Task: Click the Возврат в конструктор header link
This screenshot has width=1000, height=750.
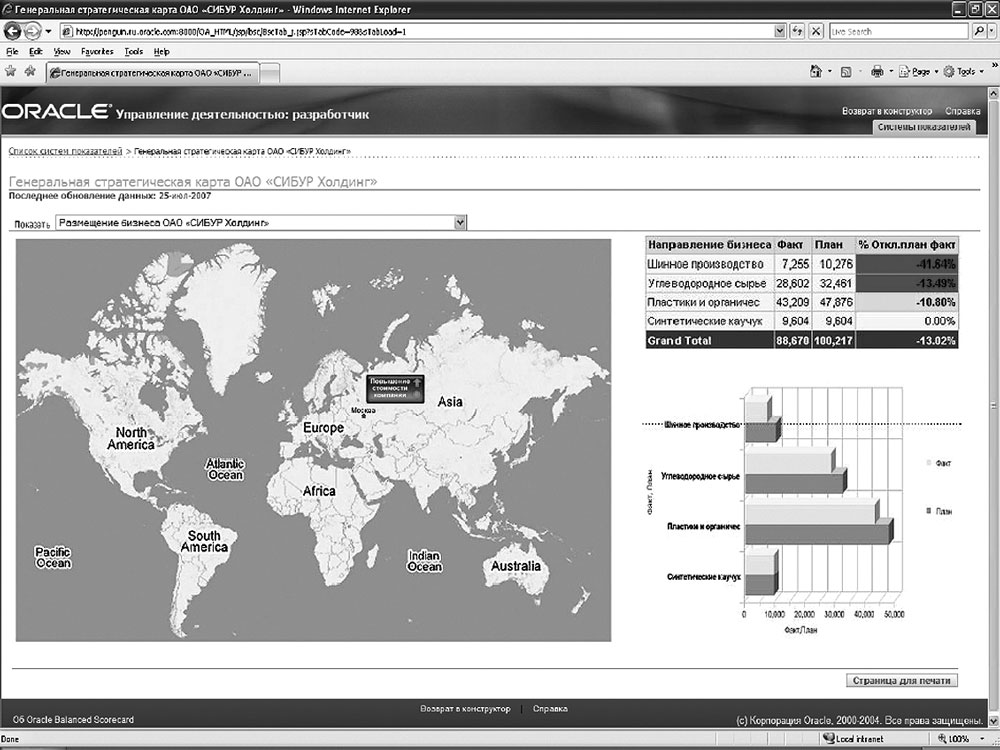Action: point(886,111)
